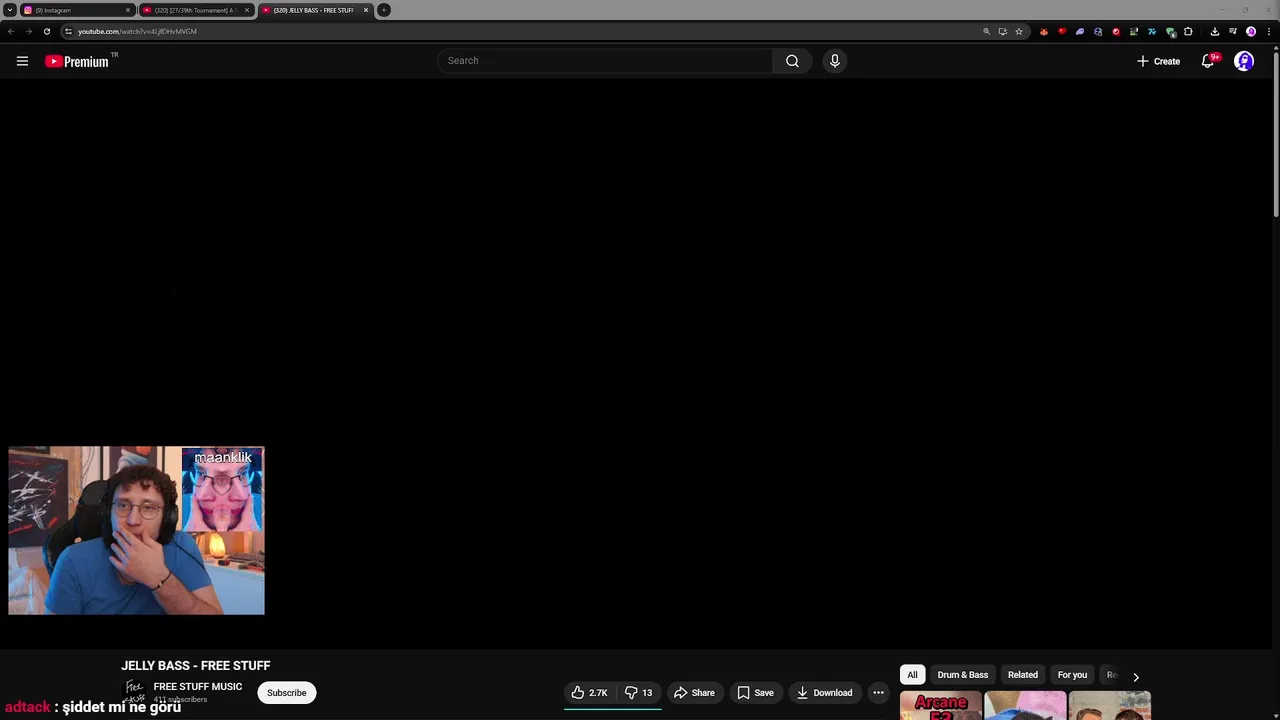Expand the tab search dropdown
The width and height of the screenshot is (1280, 720).
[x=9, y=10]
